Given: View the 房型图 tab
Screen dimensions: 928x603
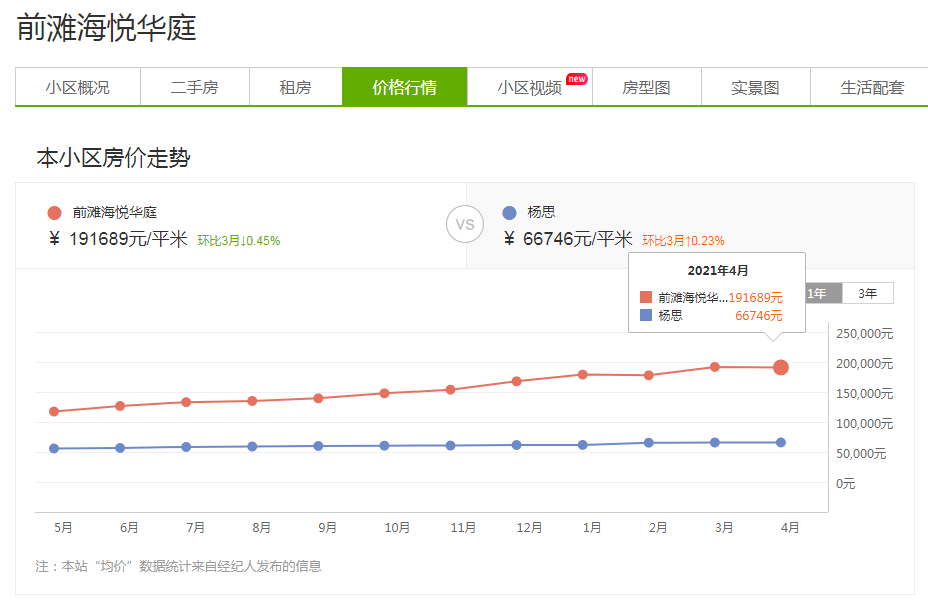Looking at the screenshot, I should pos(646,88).
